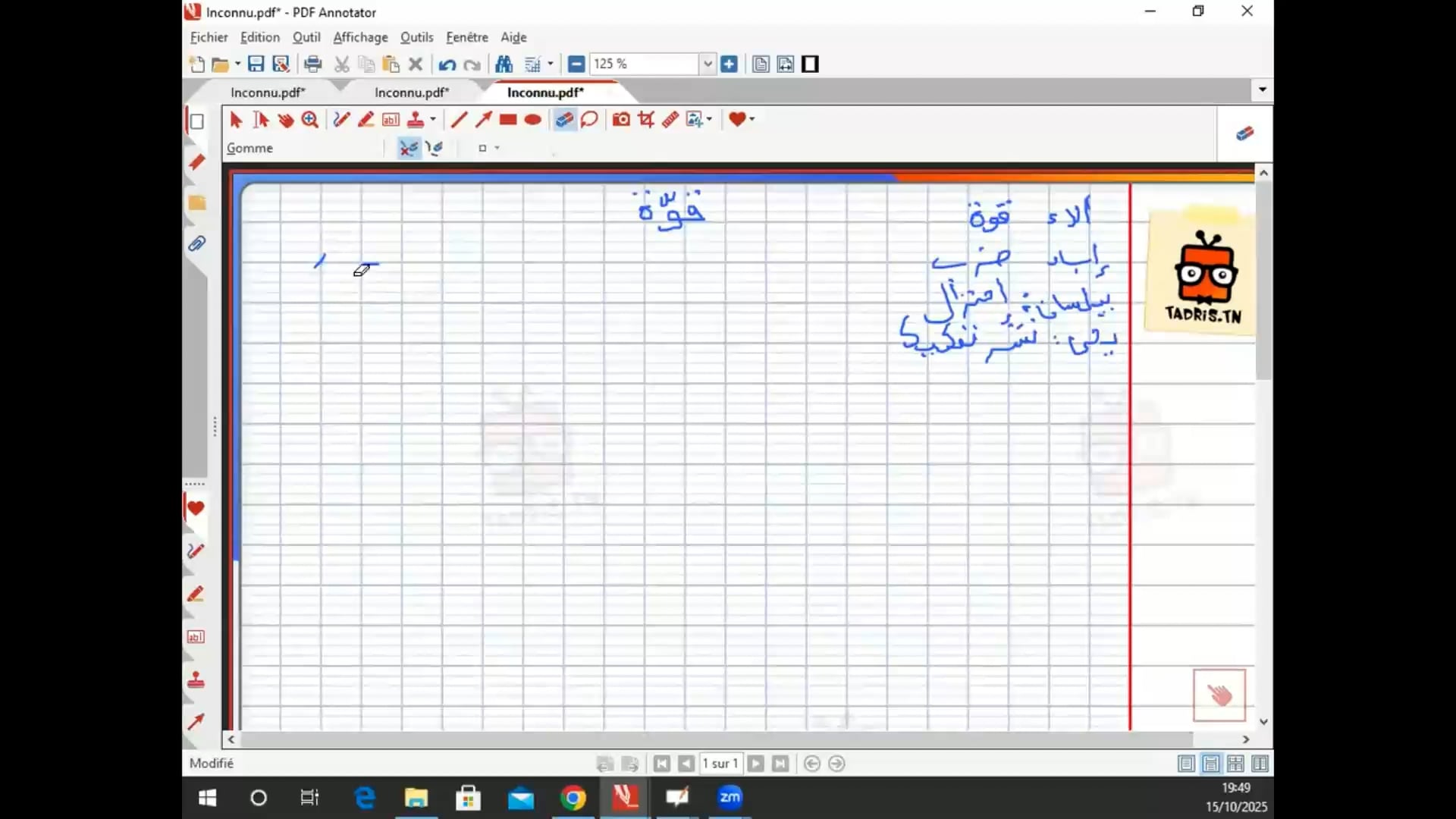The height and width of the screenshot is (819, 1456).
Task: Toggle the Eraser tool in toolbar
Action: [x=564, y=119]
